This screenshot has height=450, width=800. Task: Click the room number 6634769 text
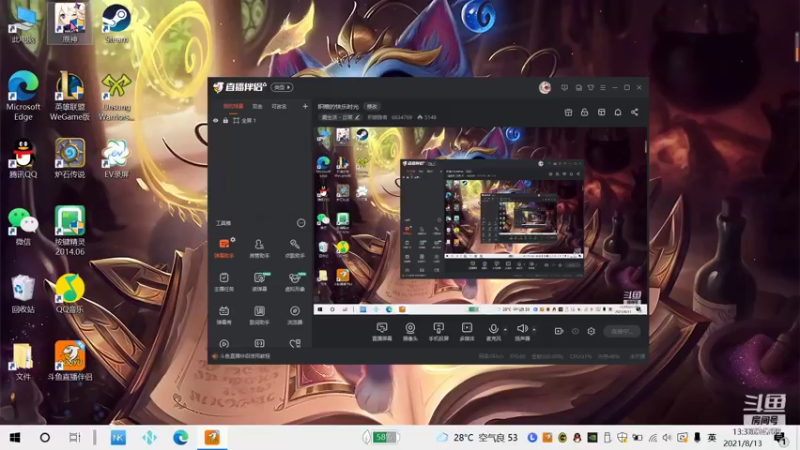point(402,117)
